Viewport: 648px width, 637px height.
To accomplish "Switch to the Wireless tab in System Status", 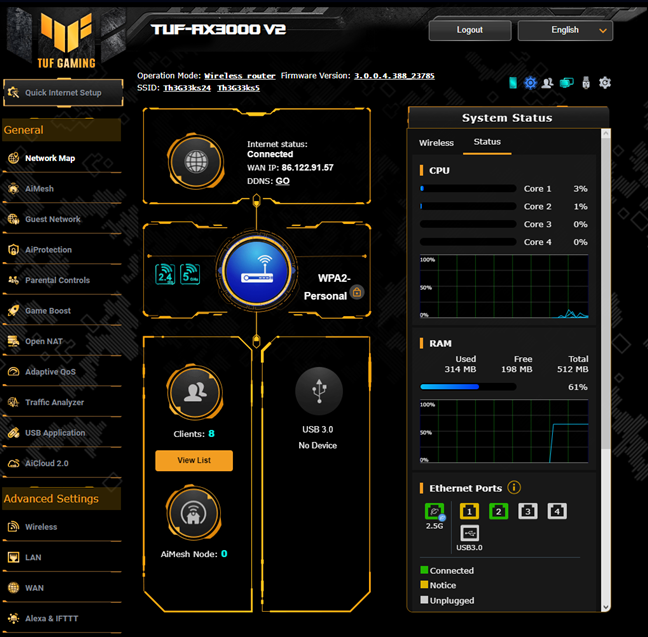I will [x=436, y=143].
